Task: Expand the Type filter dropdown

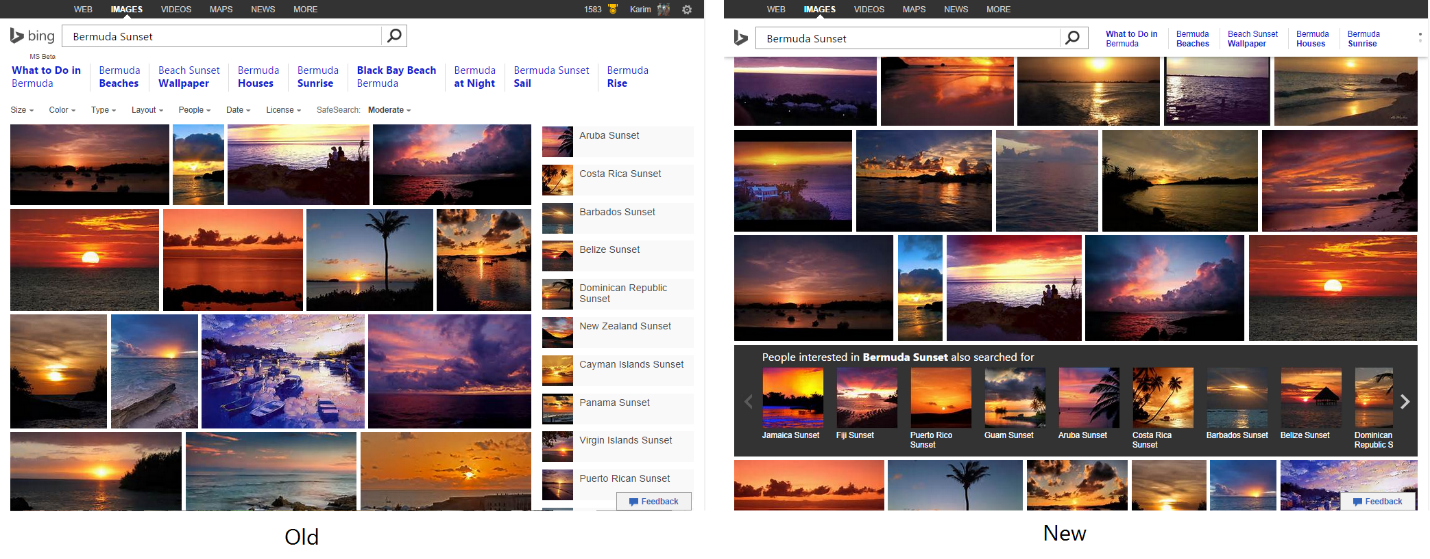Action: [x=102, y=110]
